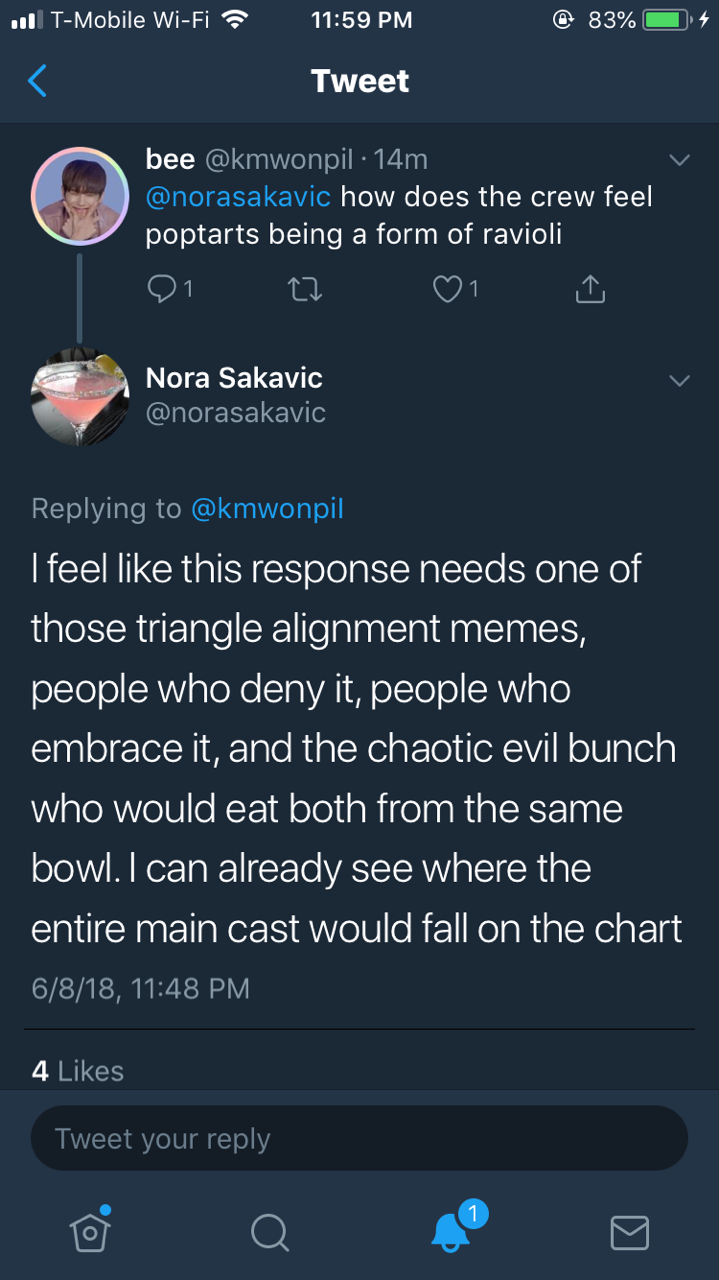
Task: Open @norasakavic mention link in bee's tweet
Action: (238, 196)
